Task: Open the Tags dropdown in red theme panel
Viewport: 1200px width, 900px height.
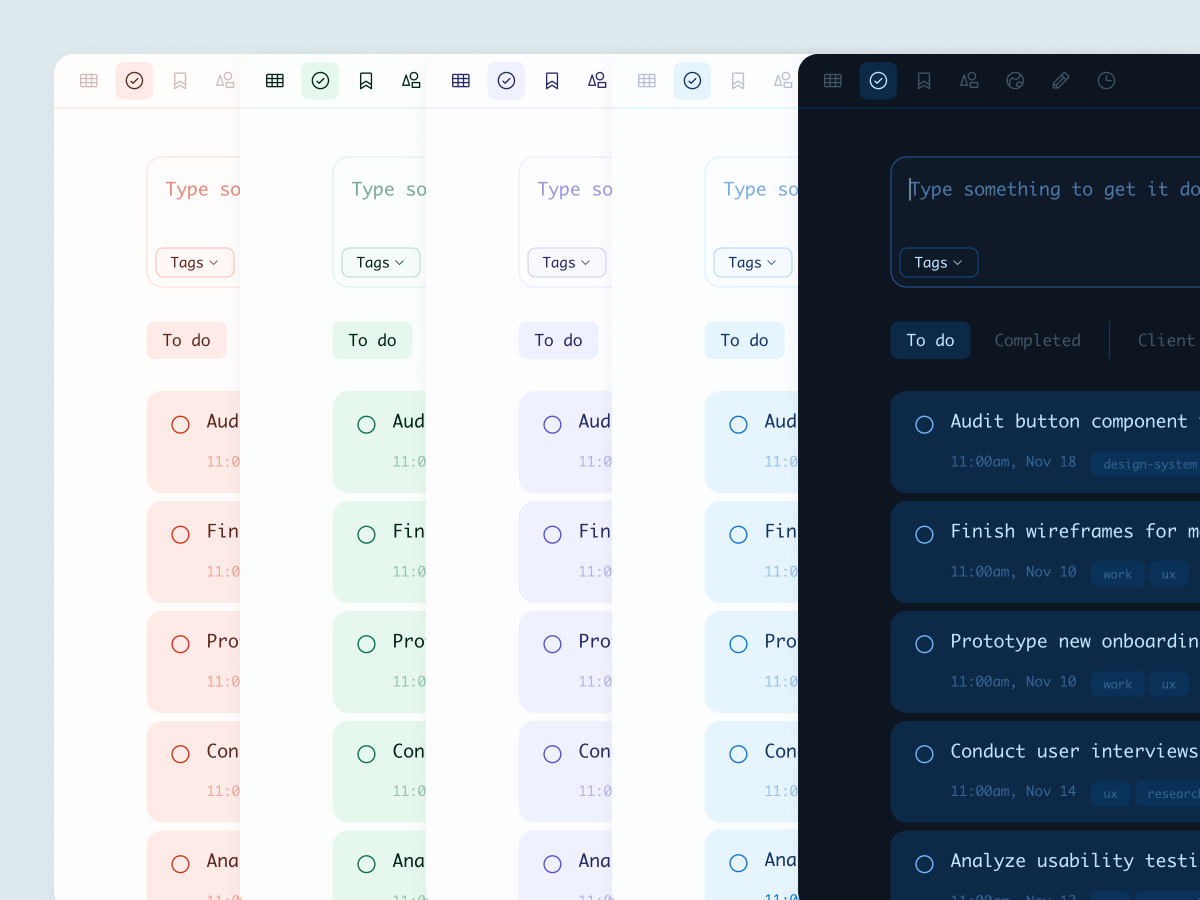Action: (x=194, y=263)
